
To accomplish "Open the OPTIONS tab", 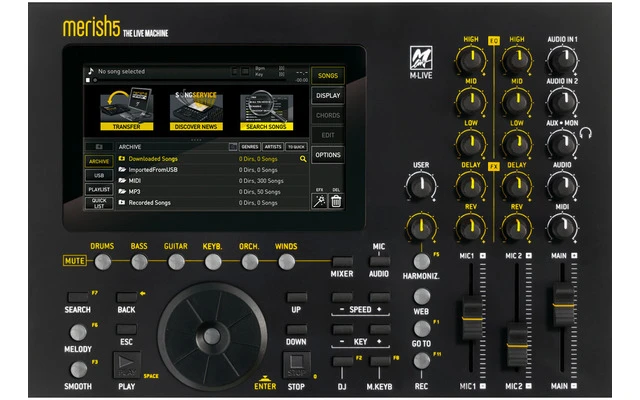I will pyautogui.click(x=328, y=155).
